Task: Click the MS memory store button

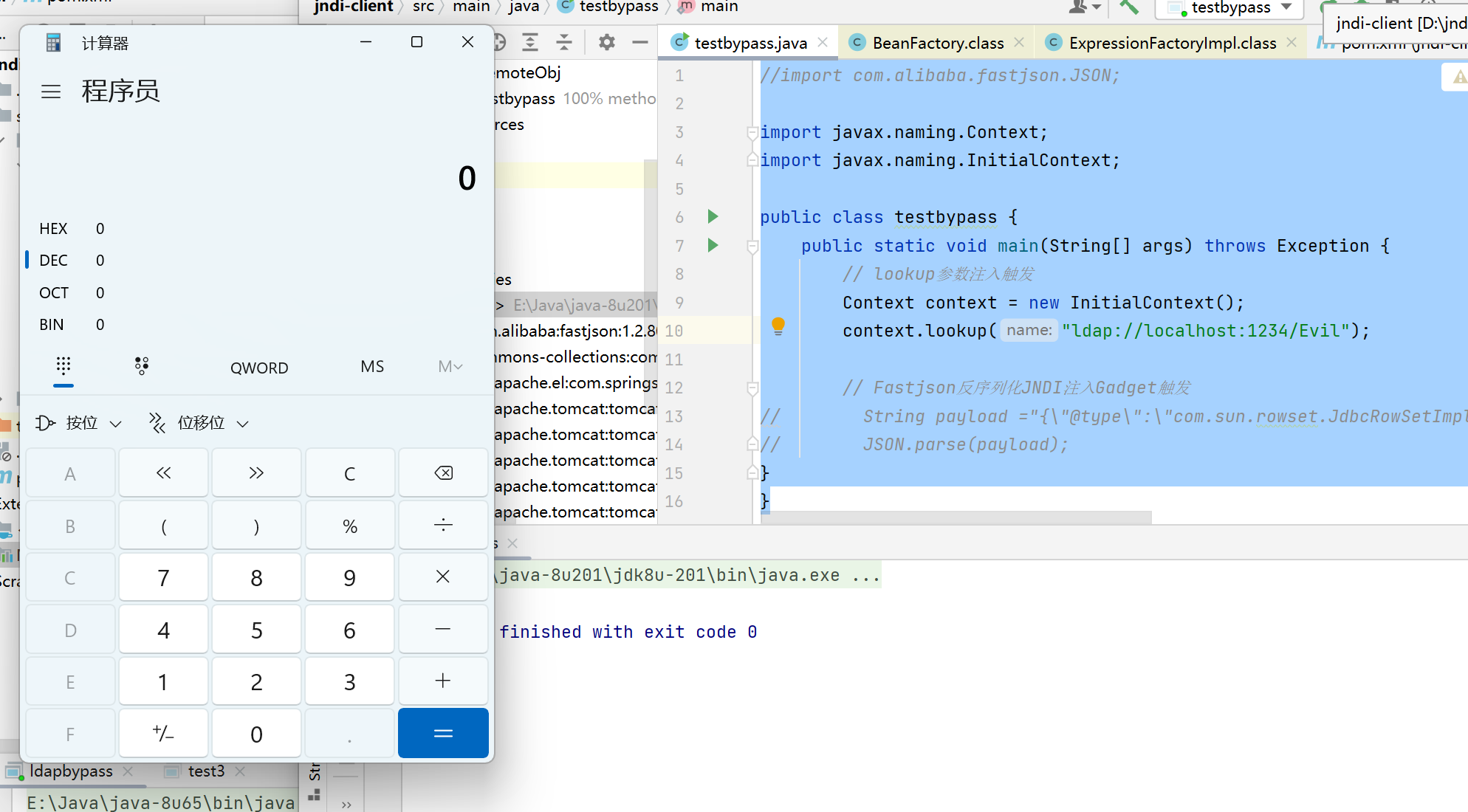Action: point(372,367)
